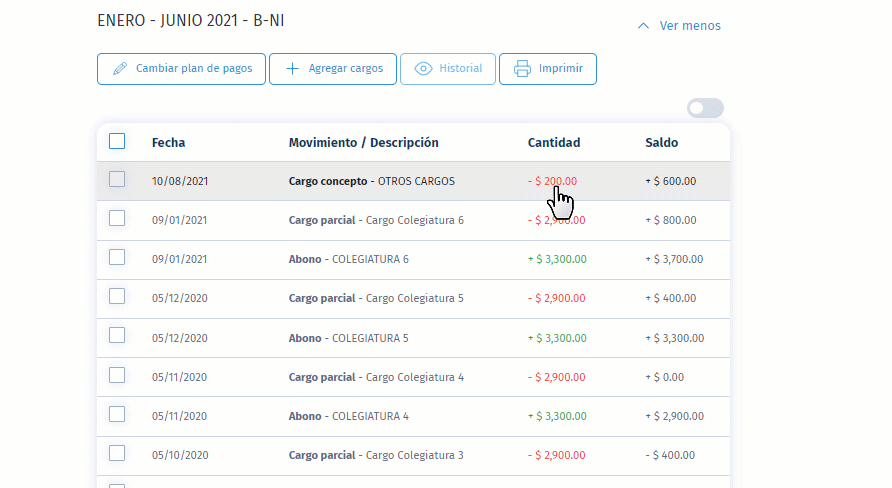This screenshot has width=892, height=488.
Task: View the Historial of movements
Action: (448, 69)
